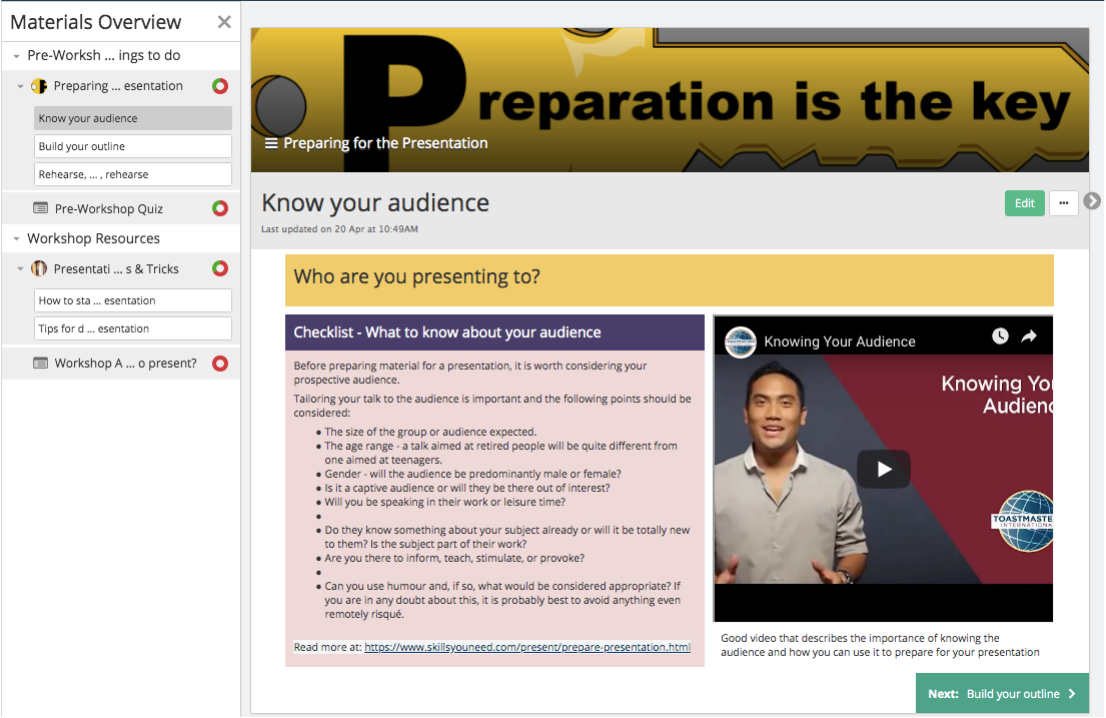Collapse the Workshop Resources section arrow
Screen dimensions: 1106x718
tap(16, 239)
